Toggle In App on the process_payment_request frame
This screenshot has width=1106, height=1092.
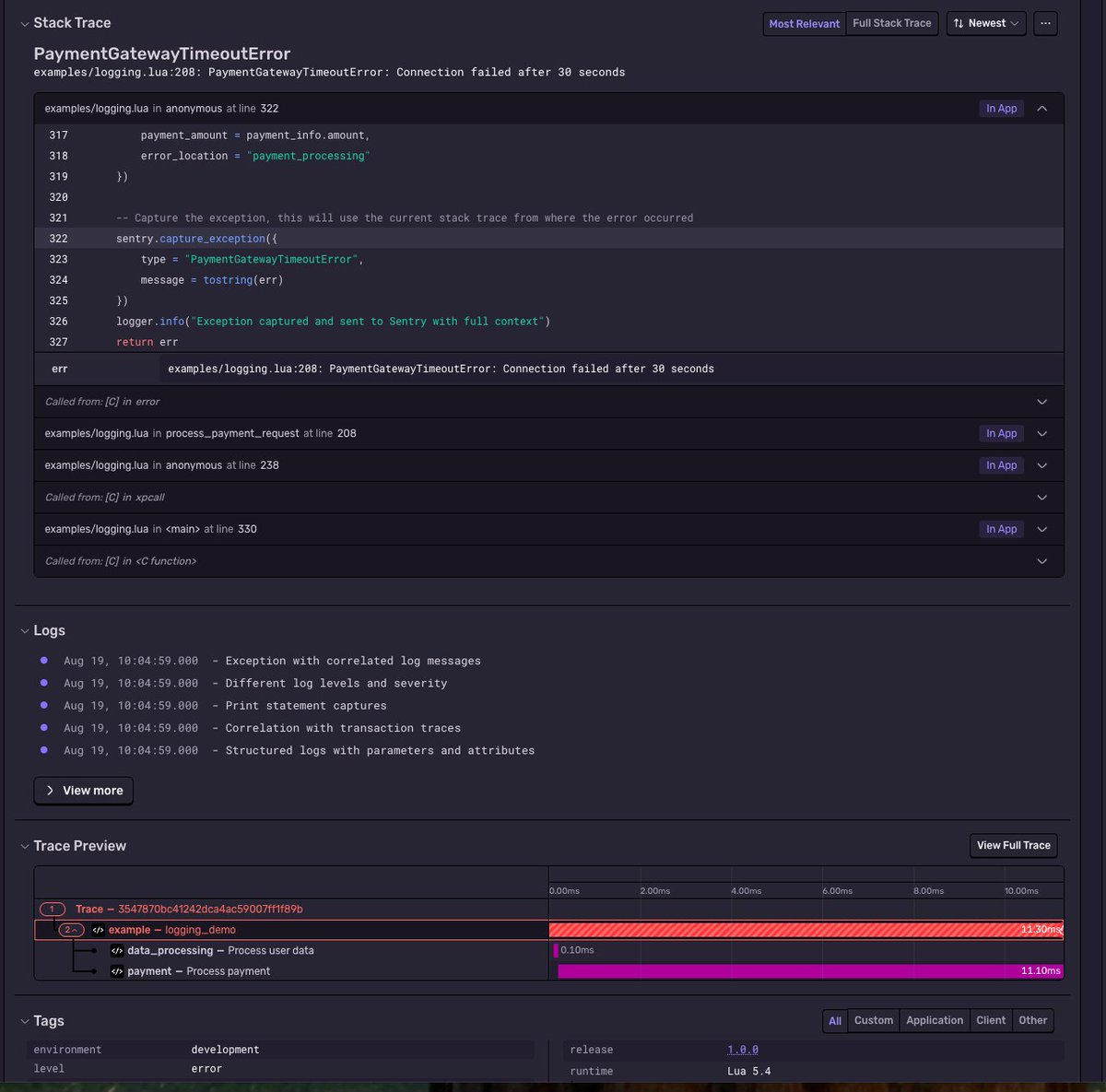pyautogui.click(x=1001, y=433)
